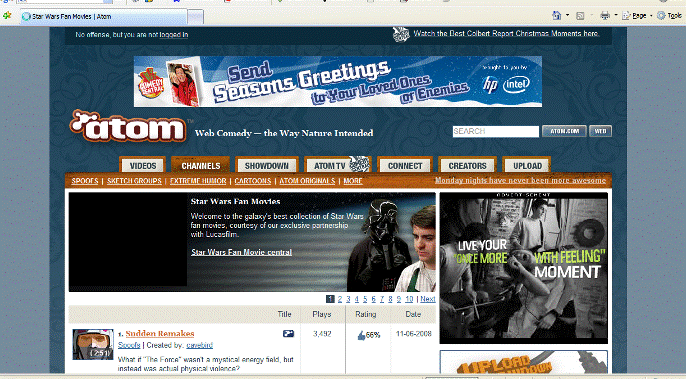The height and width of the screenshot is (379, 686).
Task: Expand the Print dropdown arrow
Action: 616,16
